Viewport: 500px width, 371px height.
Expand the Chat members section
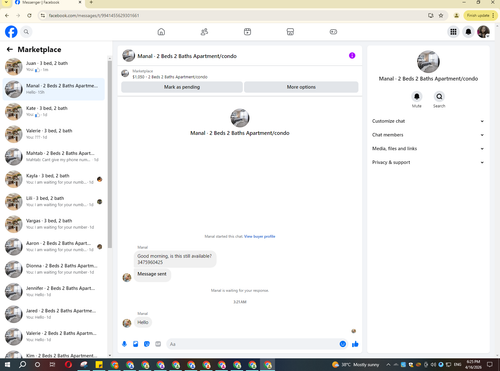tap(428, 135)
